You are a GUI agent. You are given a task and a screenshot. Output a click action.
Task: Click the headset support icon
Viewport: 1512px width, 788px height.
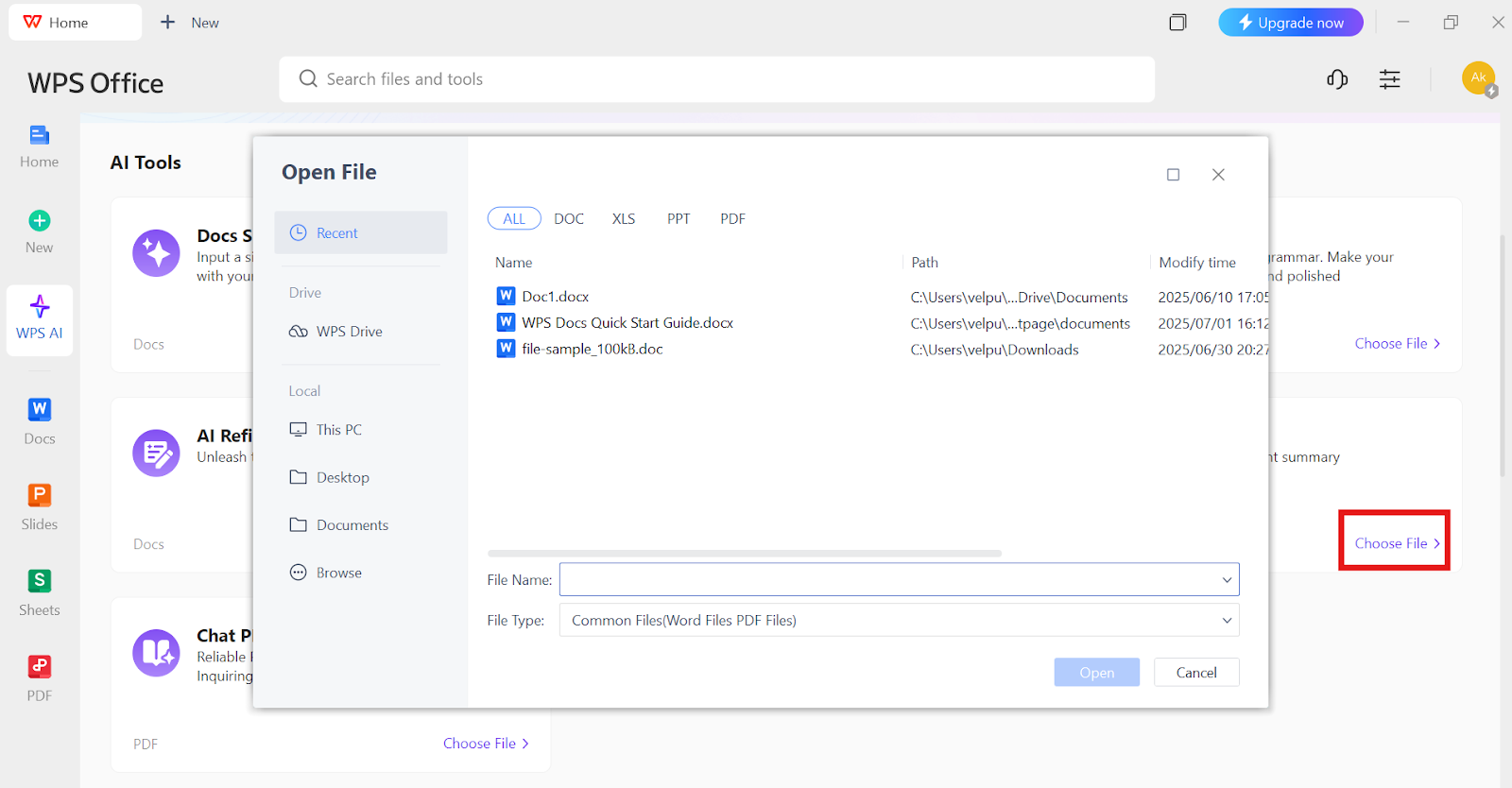pos(1337,79)
